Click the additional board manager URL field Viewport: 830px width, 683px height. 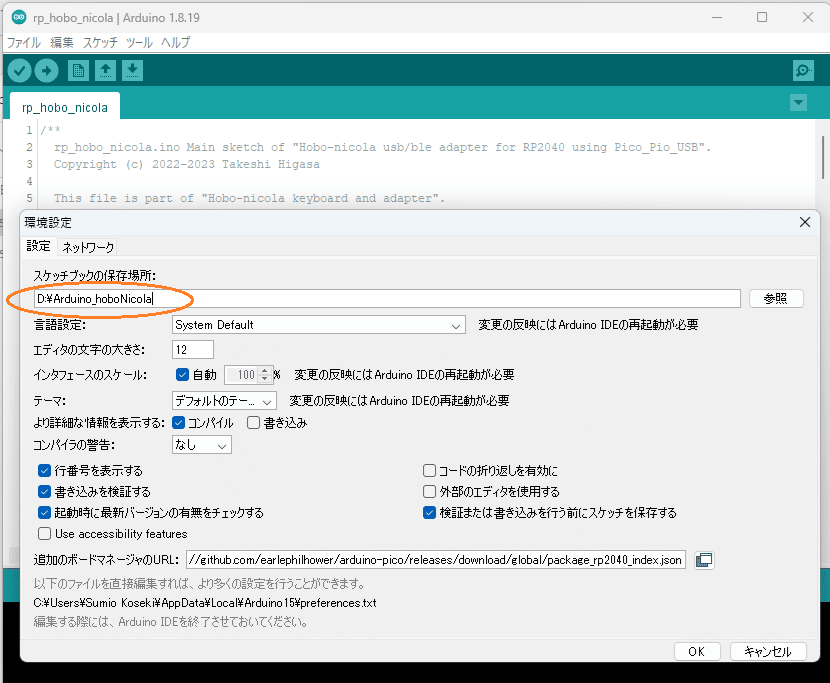tap(436, 560)
